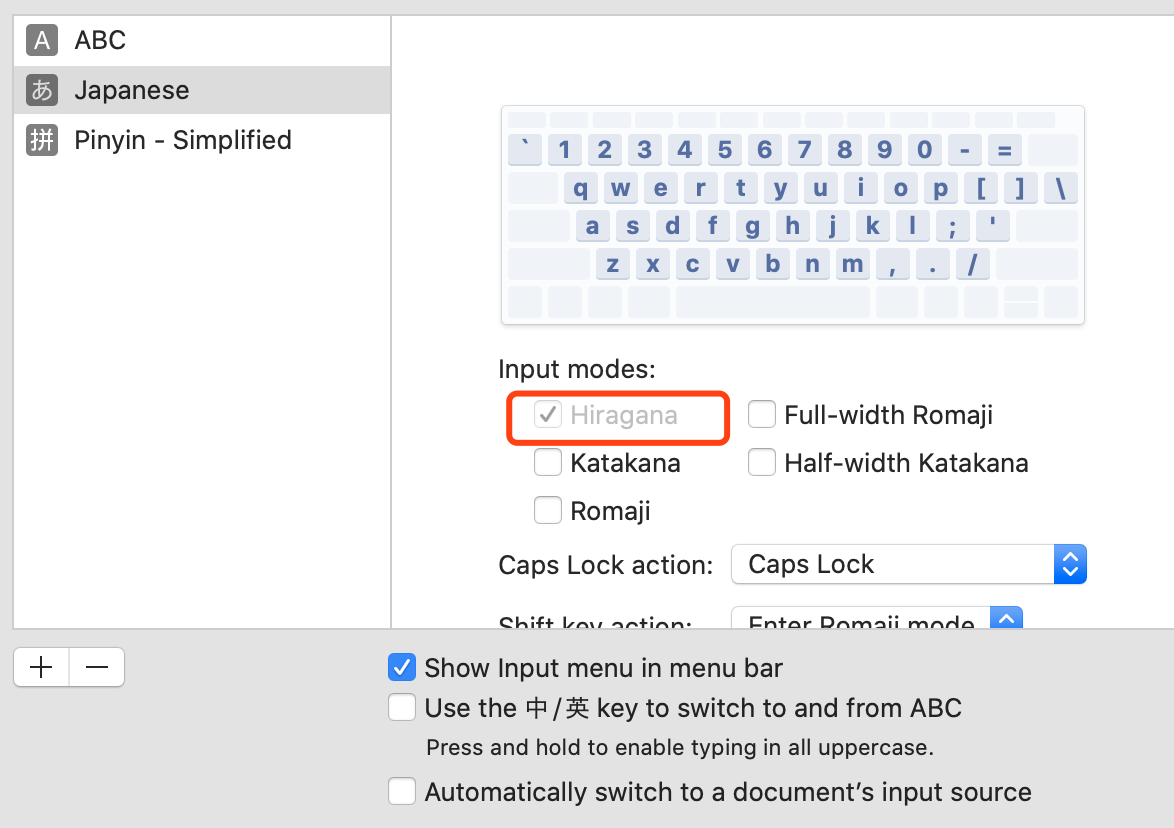Enable the Romaji input mode checkbox

[548, 511]
